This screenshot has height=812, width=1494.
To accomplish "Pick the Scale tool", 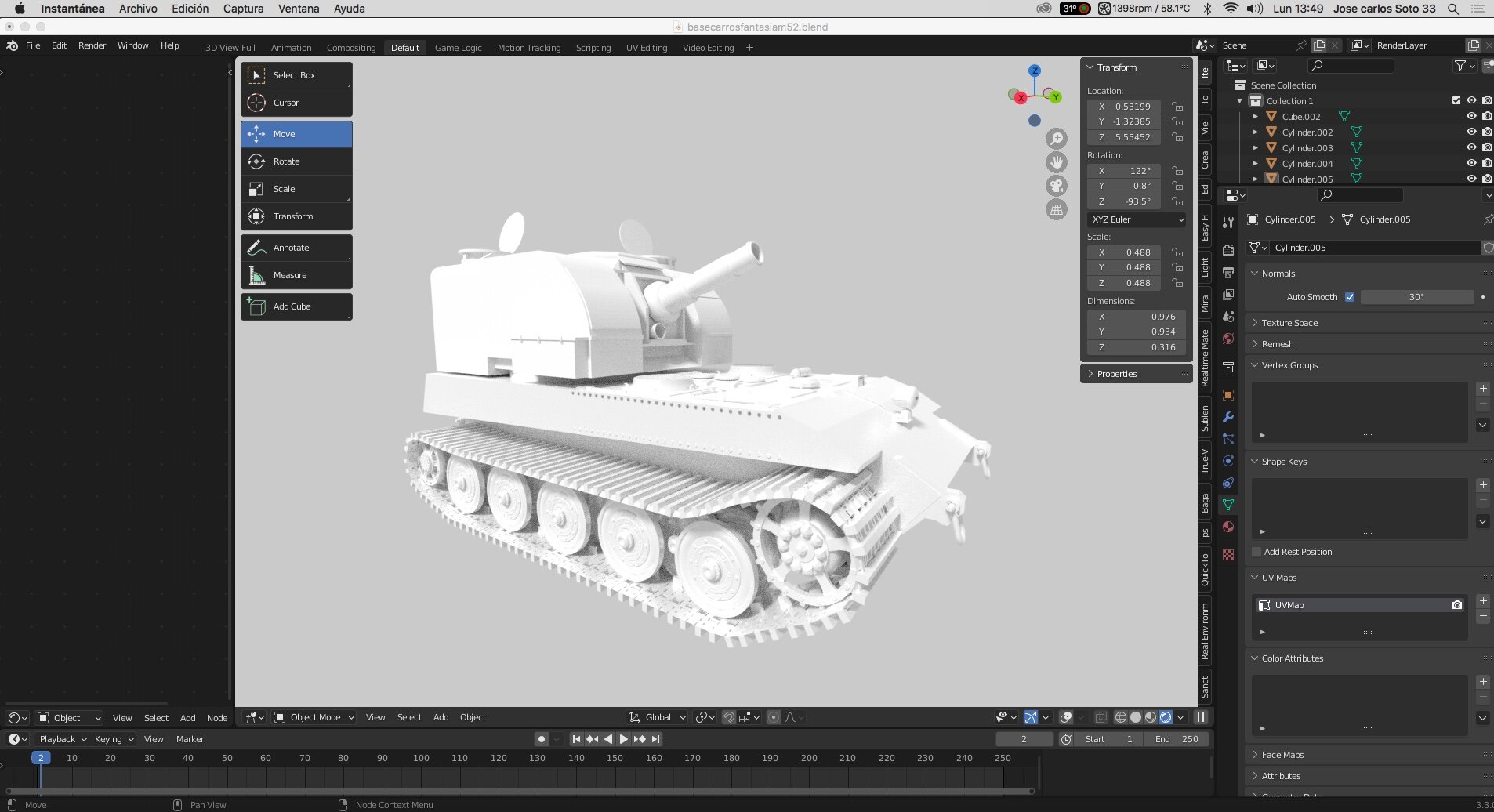I will [296, 189].
